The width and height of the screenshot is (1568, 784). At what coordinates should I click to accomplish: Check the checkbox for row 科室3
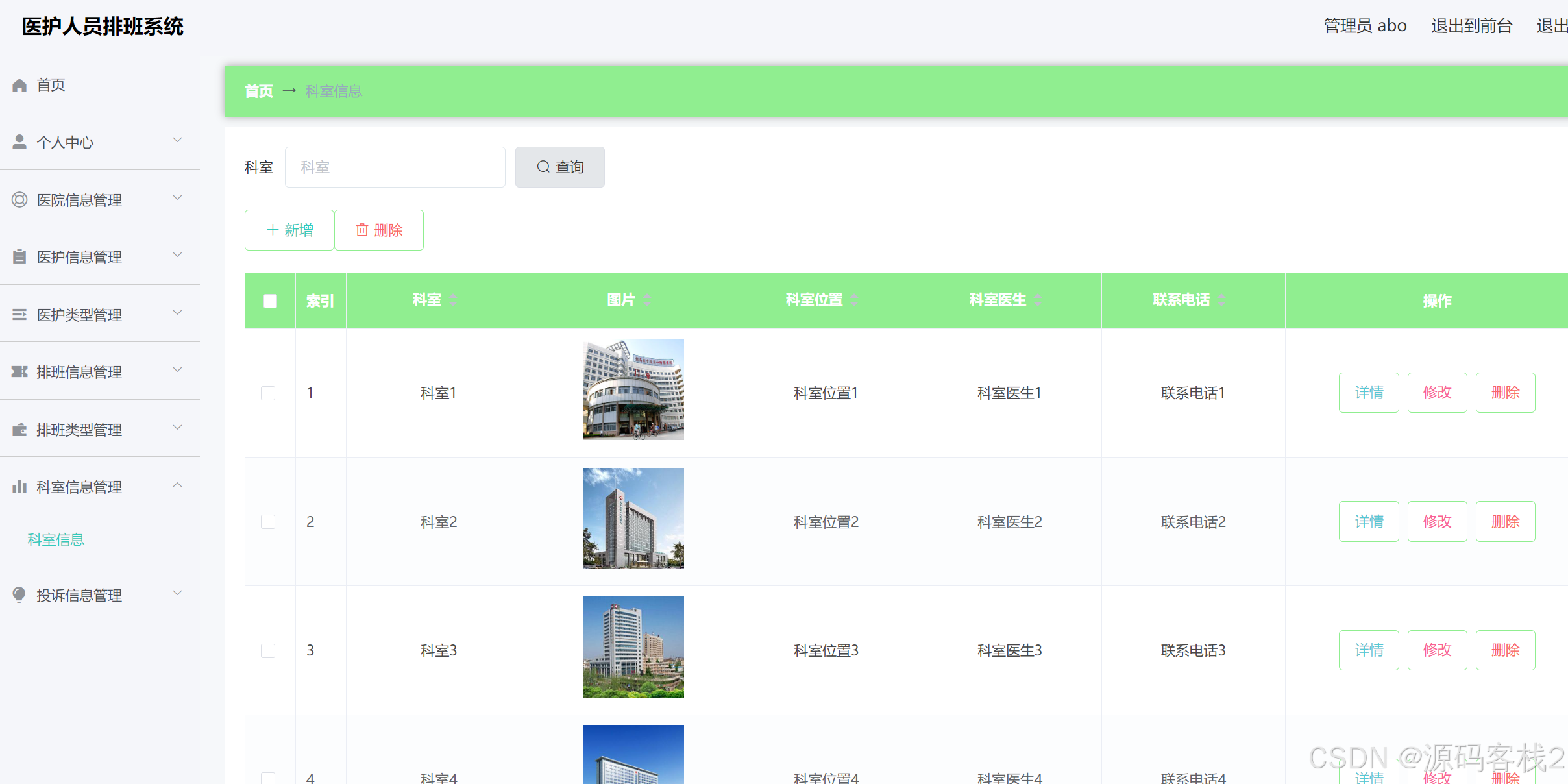[x=268, y=651]
